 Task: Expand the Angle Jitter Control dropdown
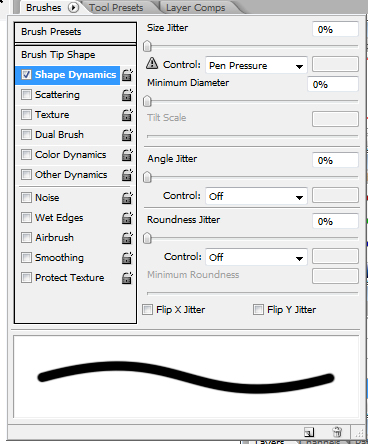tap(256, 196)
